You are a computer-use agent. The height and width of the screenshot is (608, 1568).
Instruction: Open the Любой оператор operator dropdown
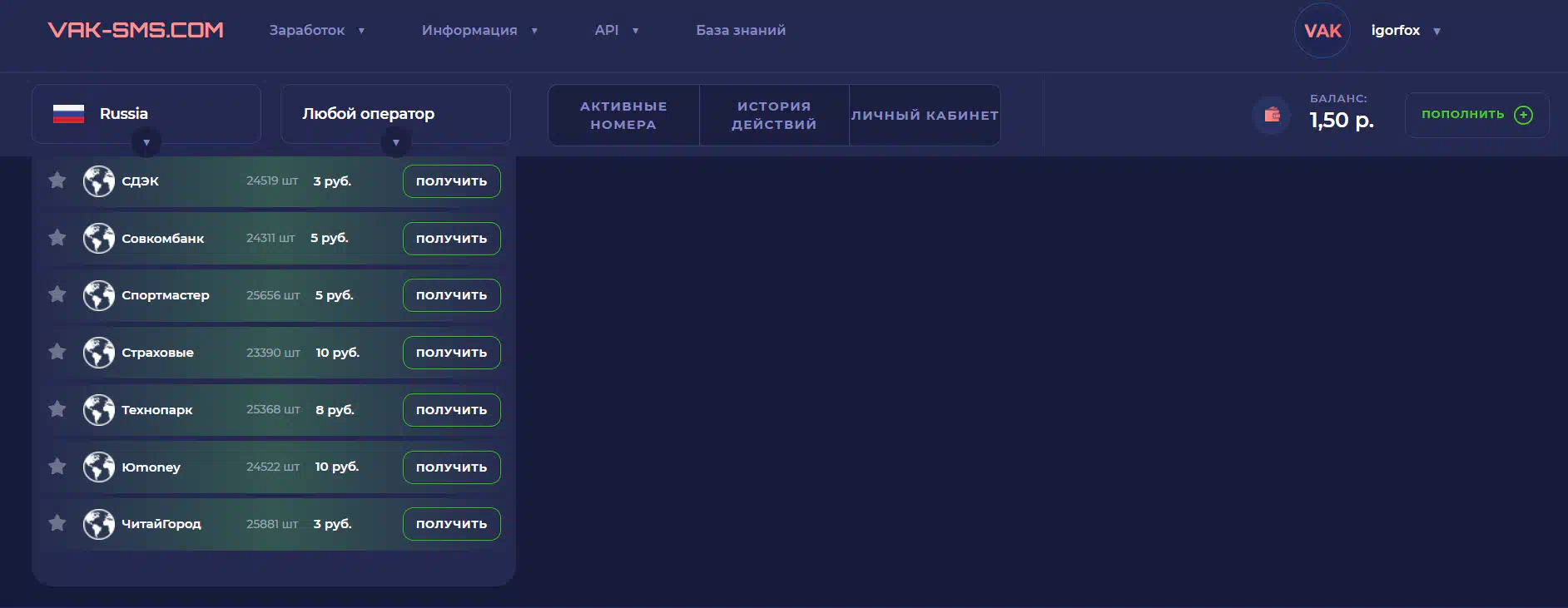click(x=395, y=114)
